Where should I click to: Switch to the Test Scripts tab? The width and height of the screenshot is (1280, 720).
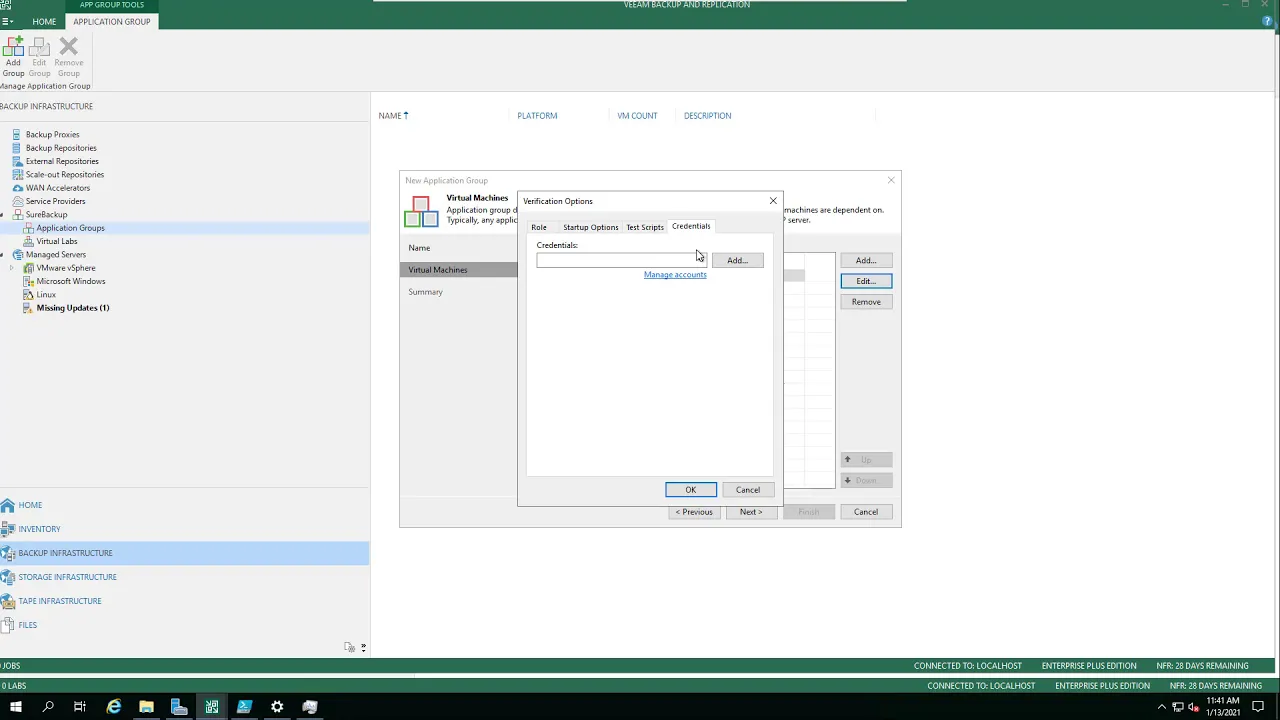click(x=645, y=227)
